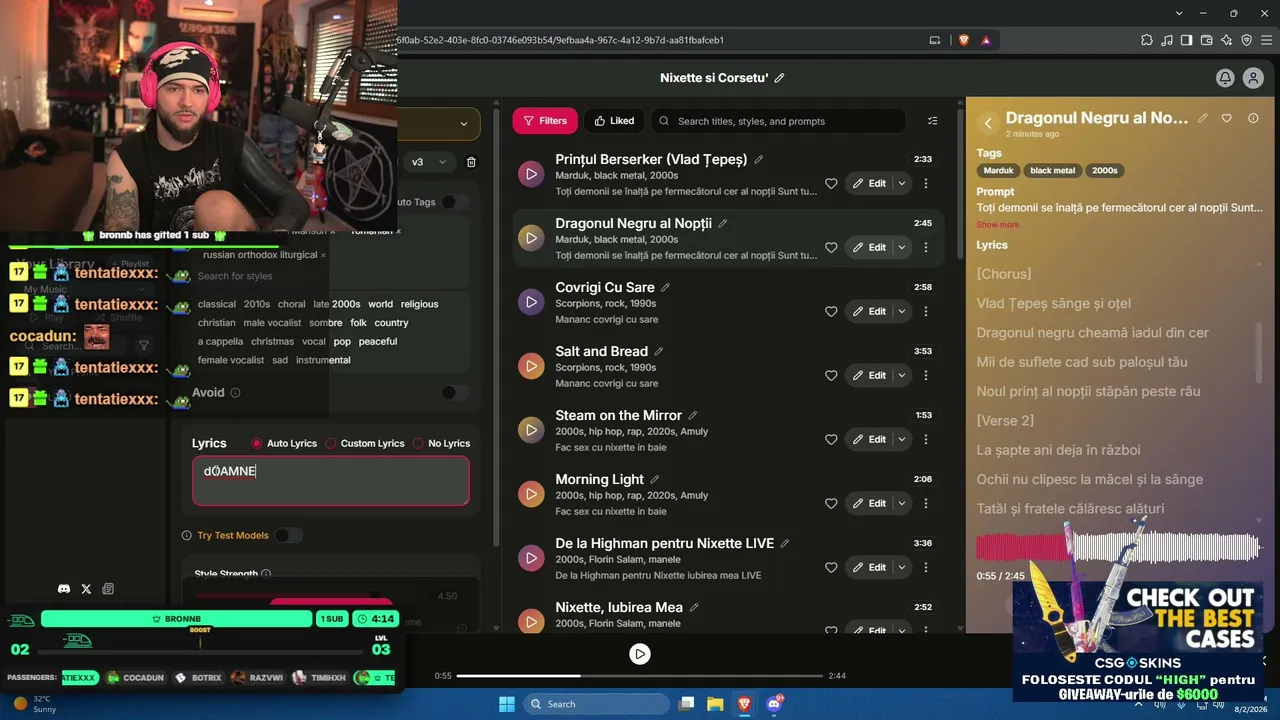The width and height of the screenshot is (1280, 720).
Task: Enable Try Test Models switch
Action: 288,535
